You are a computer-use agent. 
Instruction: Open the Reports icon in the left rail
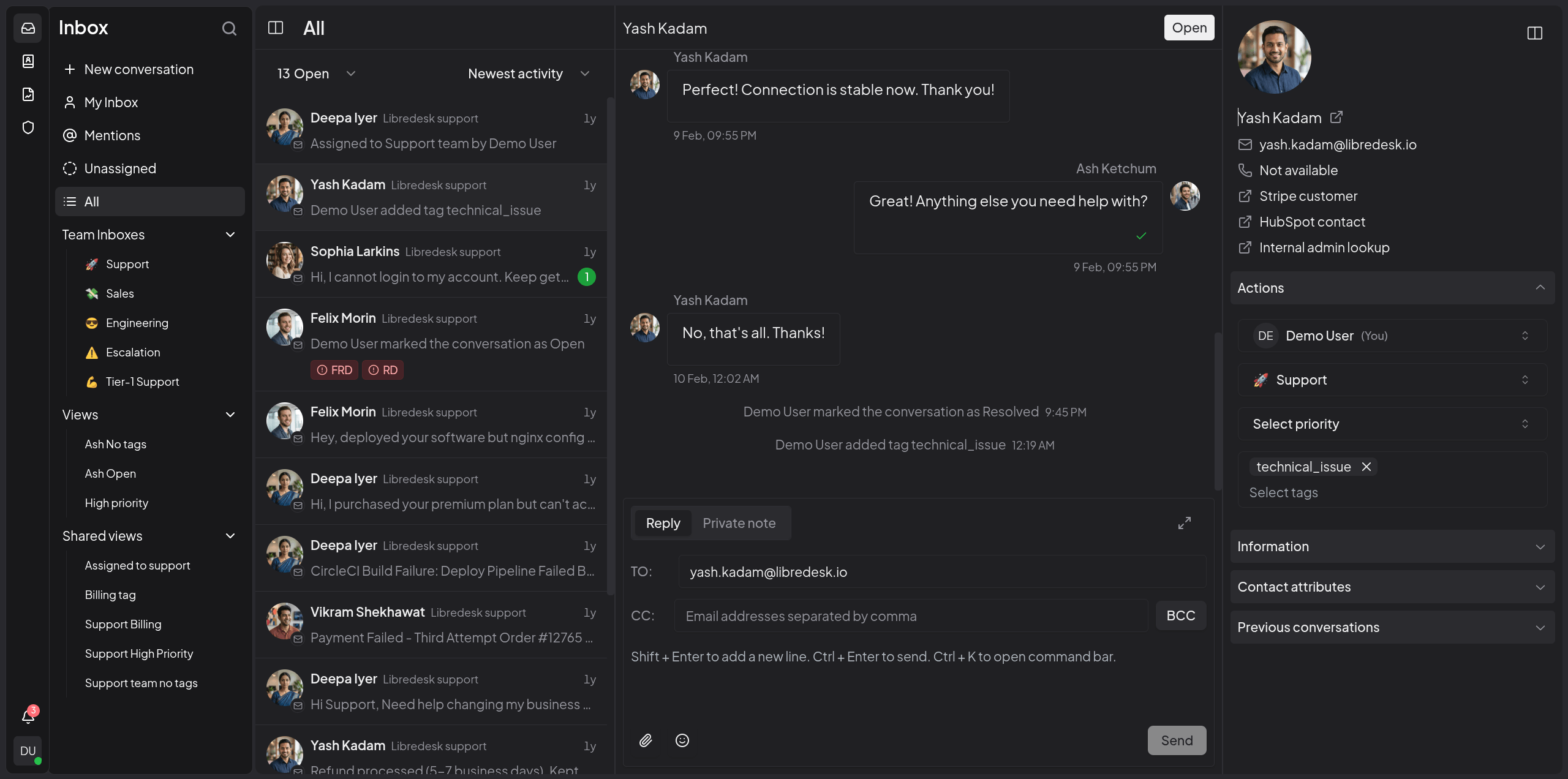(28, 94)
